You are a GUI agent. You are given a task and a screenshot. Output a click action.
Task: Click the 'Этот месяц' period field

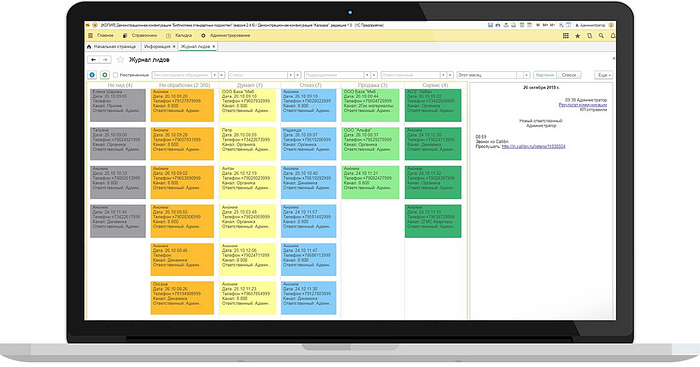coord(487,75)
